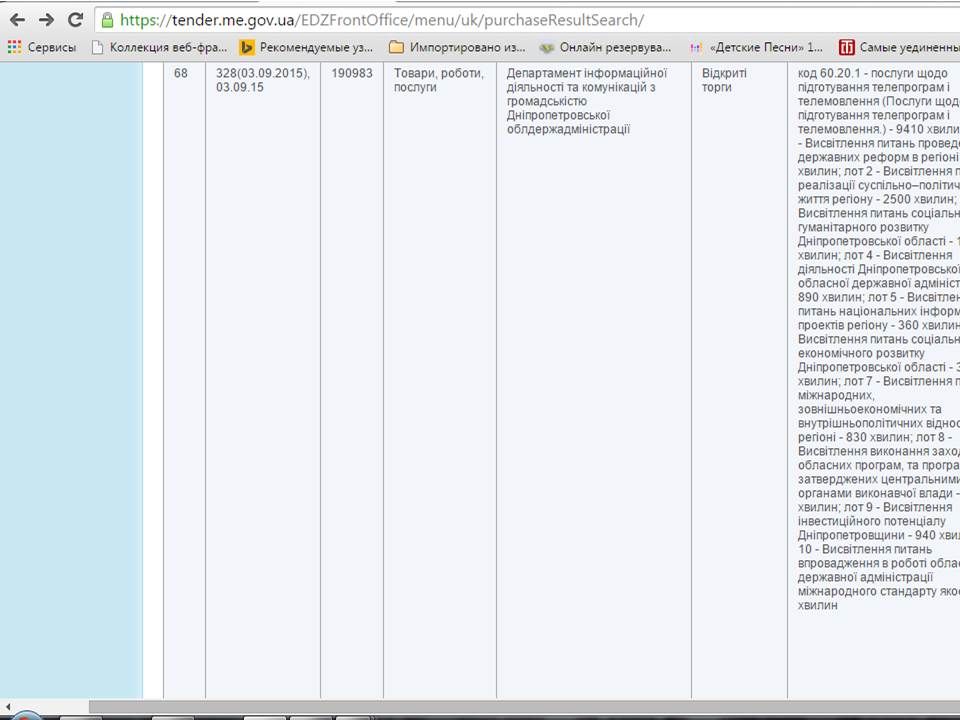Open the Сервисы apps shortcut

[x=42, y=47]
